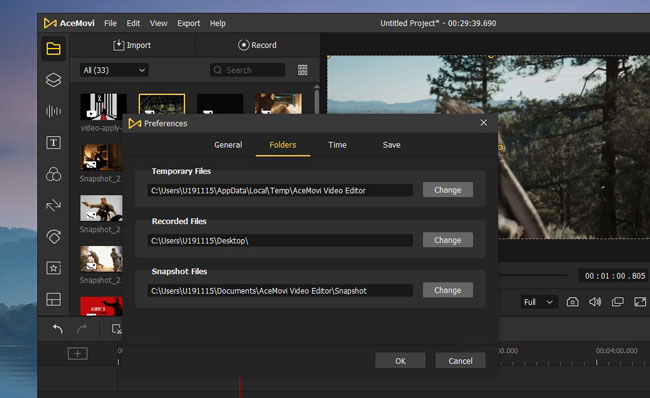
Task: Click Record in the media panel
Action: click(x=257, y=45)
